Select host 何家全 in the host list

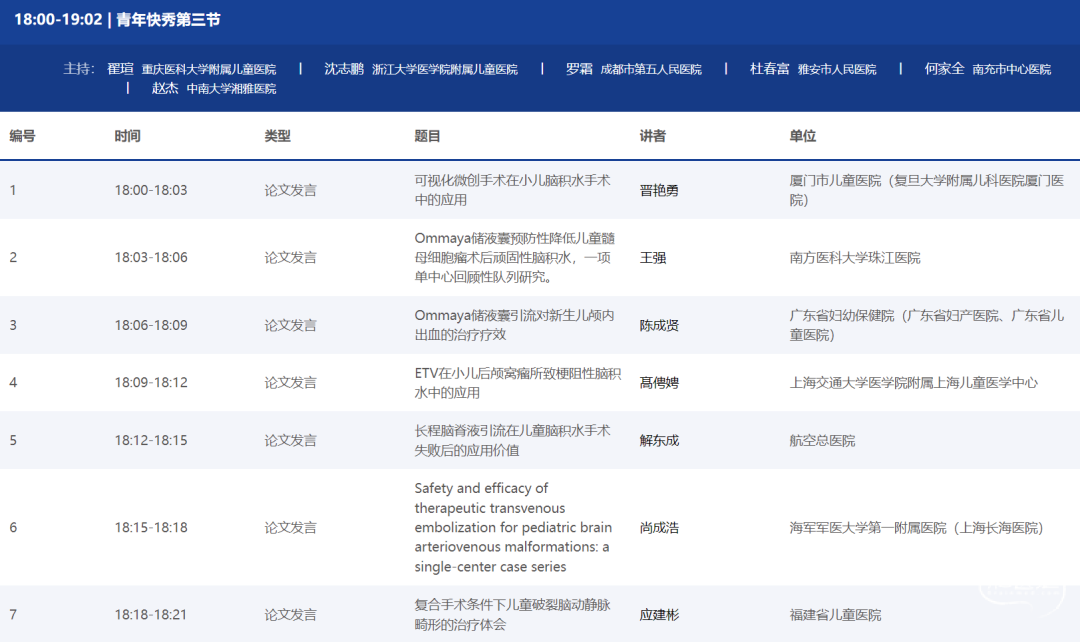pyautogui.click(x=944, y=69)
